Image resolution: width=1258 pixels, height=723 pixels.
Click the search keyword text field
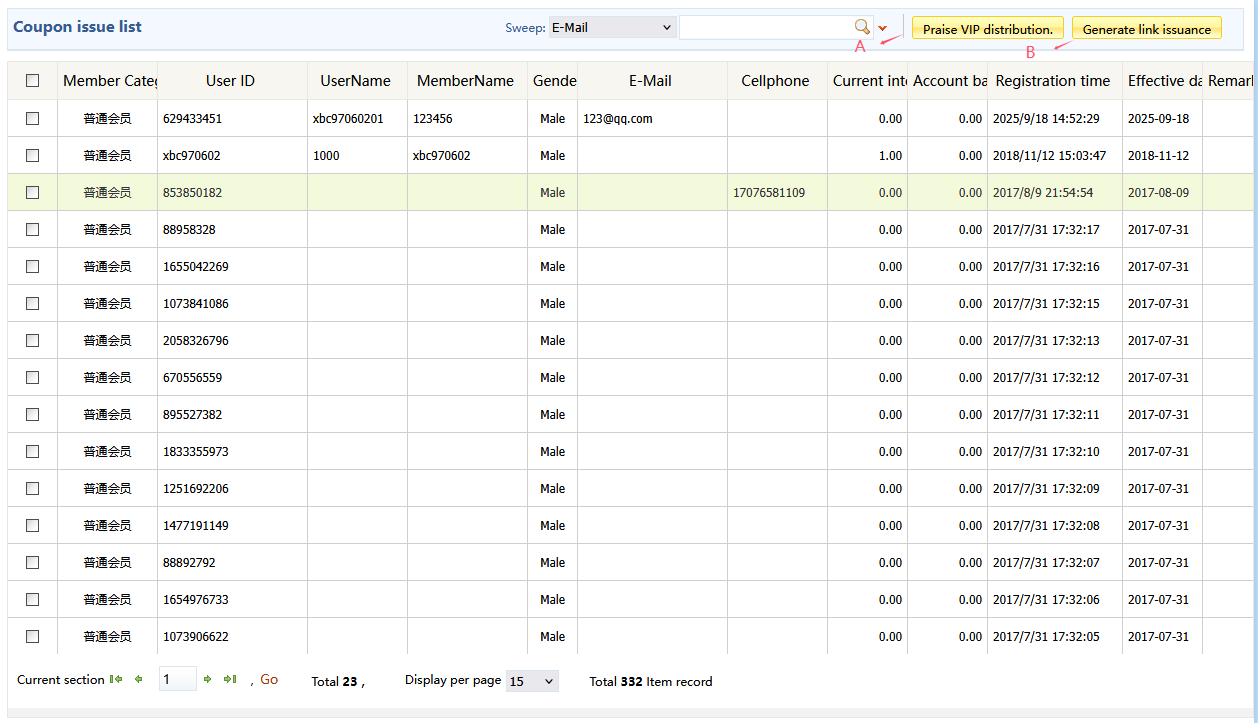pos(765,28)
